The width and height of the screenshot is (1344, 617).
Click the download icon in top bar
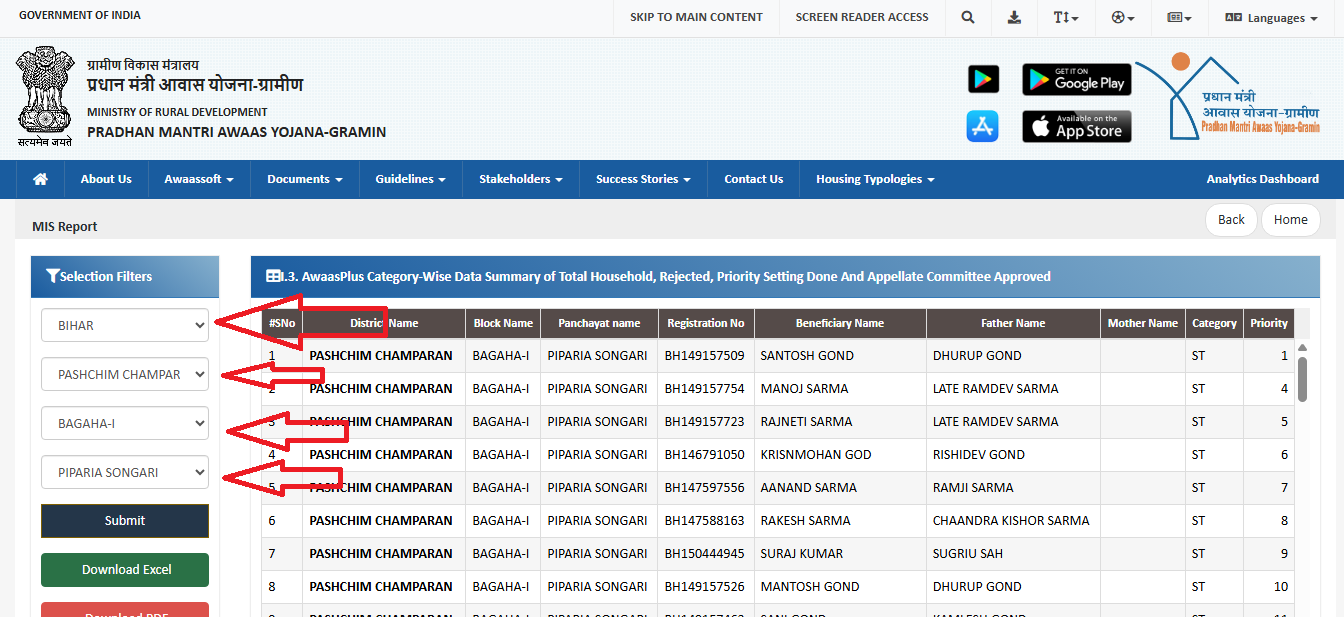coord(1014,17)
